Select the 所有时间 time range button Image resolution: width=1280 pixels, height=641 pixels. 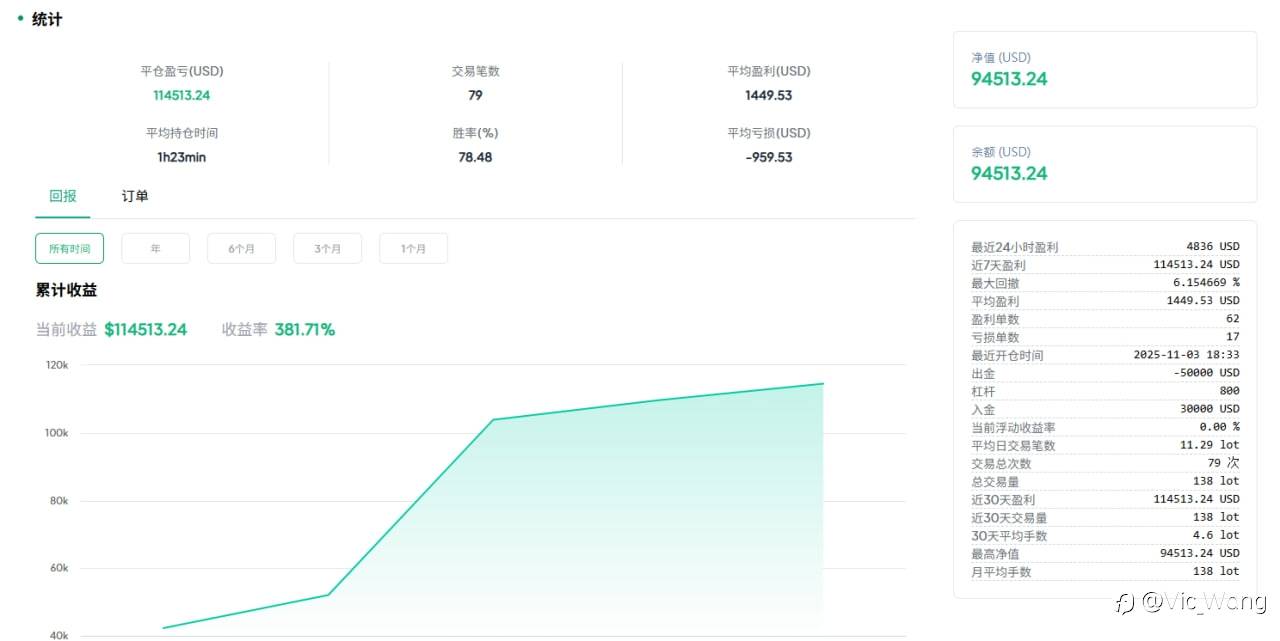pyautogui.click(x=70, y=248)
